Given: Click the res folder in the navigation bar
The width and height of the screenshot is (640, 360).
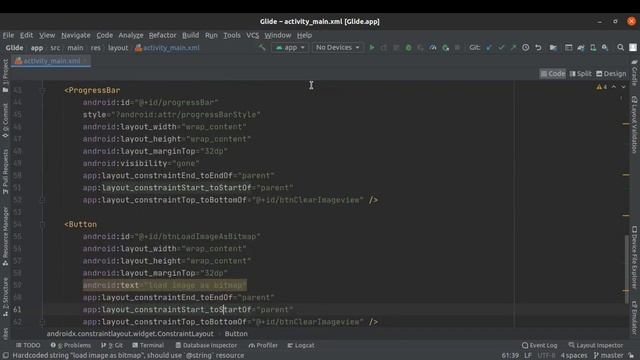Looking at the screenshot, I should tap(96, 48).
